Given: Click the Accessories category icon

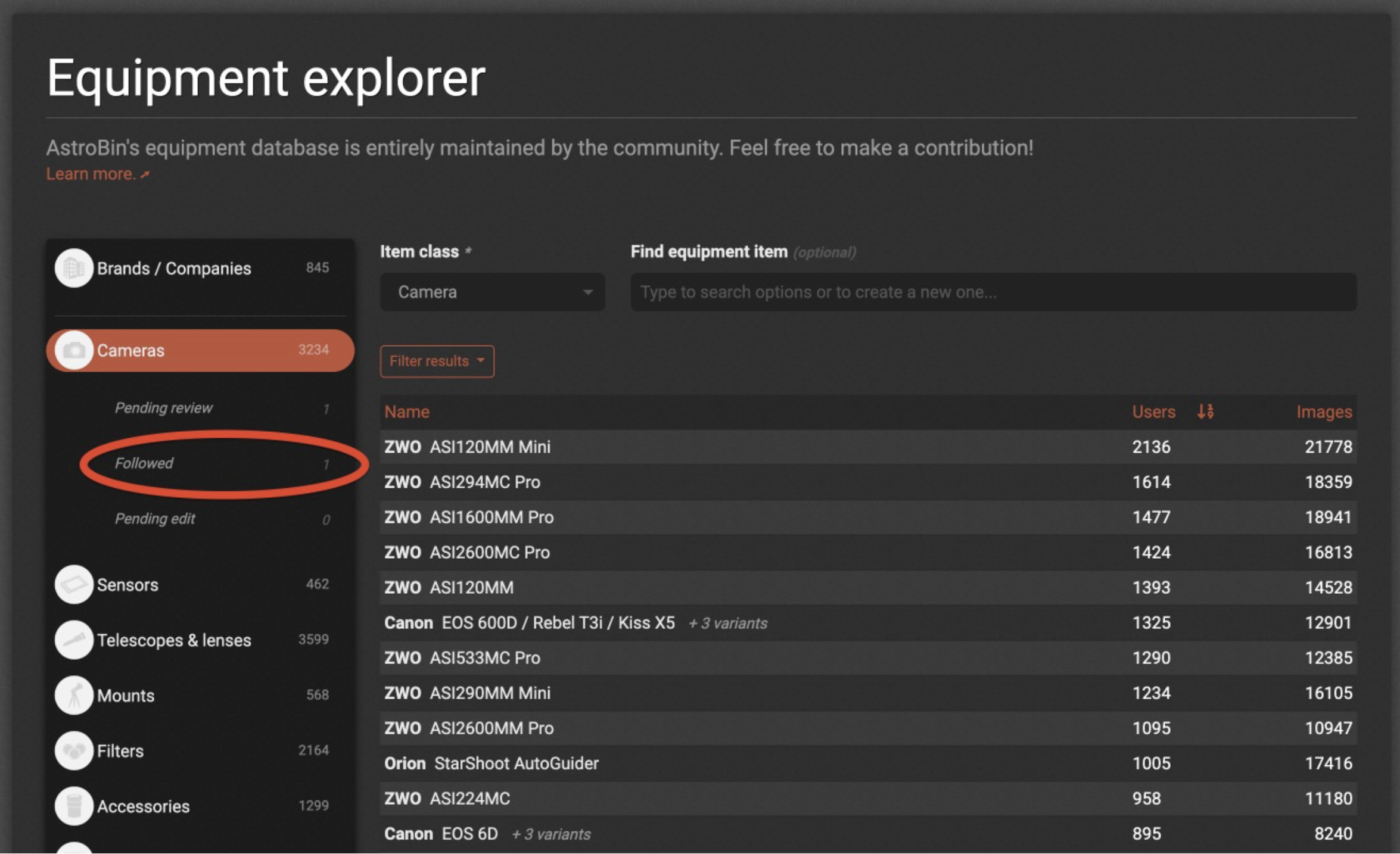Looking at the screenshot, I should (x=74, y=806).
